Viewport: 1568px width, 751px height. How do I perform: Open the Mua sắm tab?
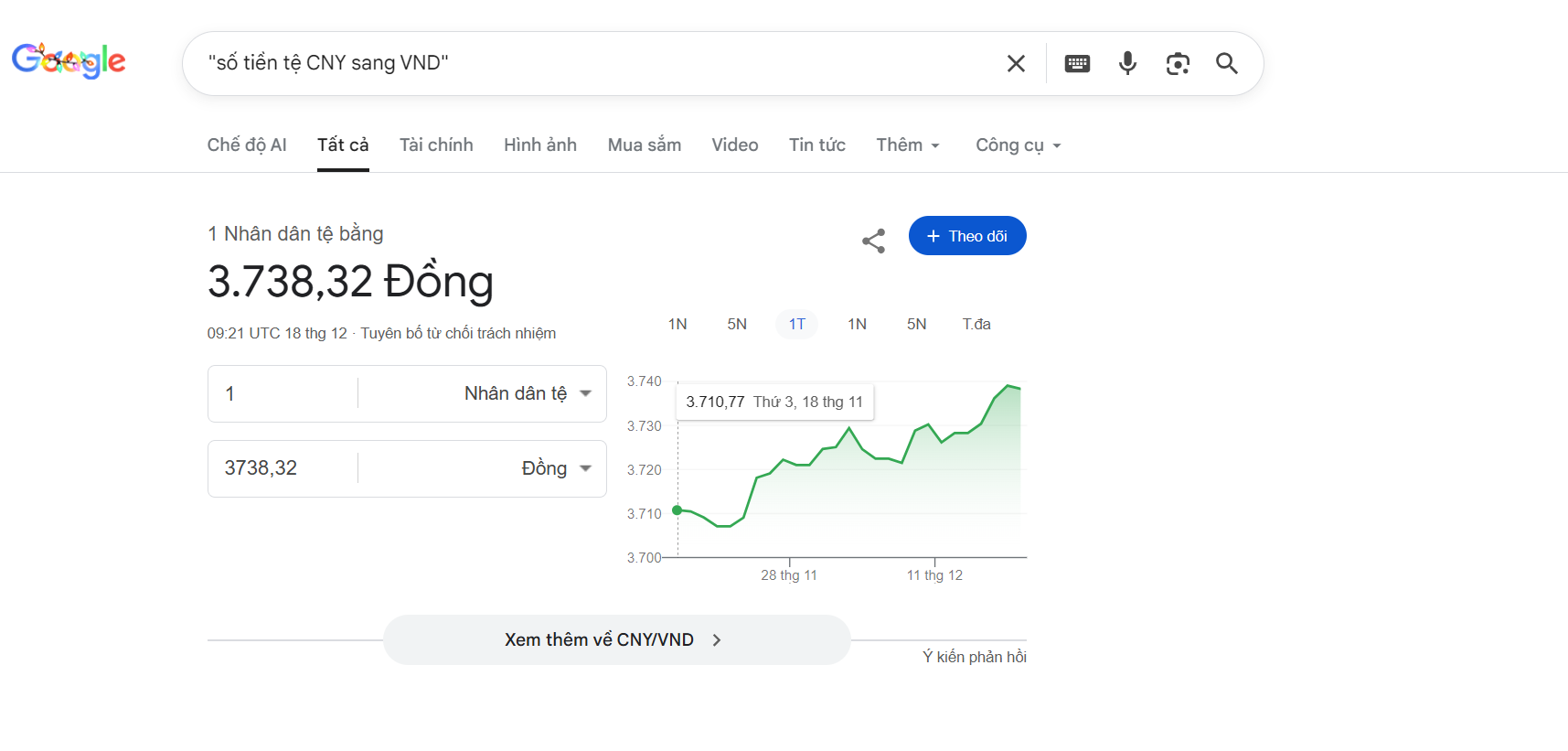[645, 145]
